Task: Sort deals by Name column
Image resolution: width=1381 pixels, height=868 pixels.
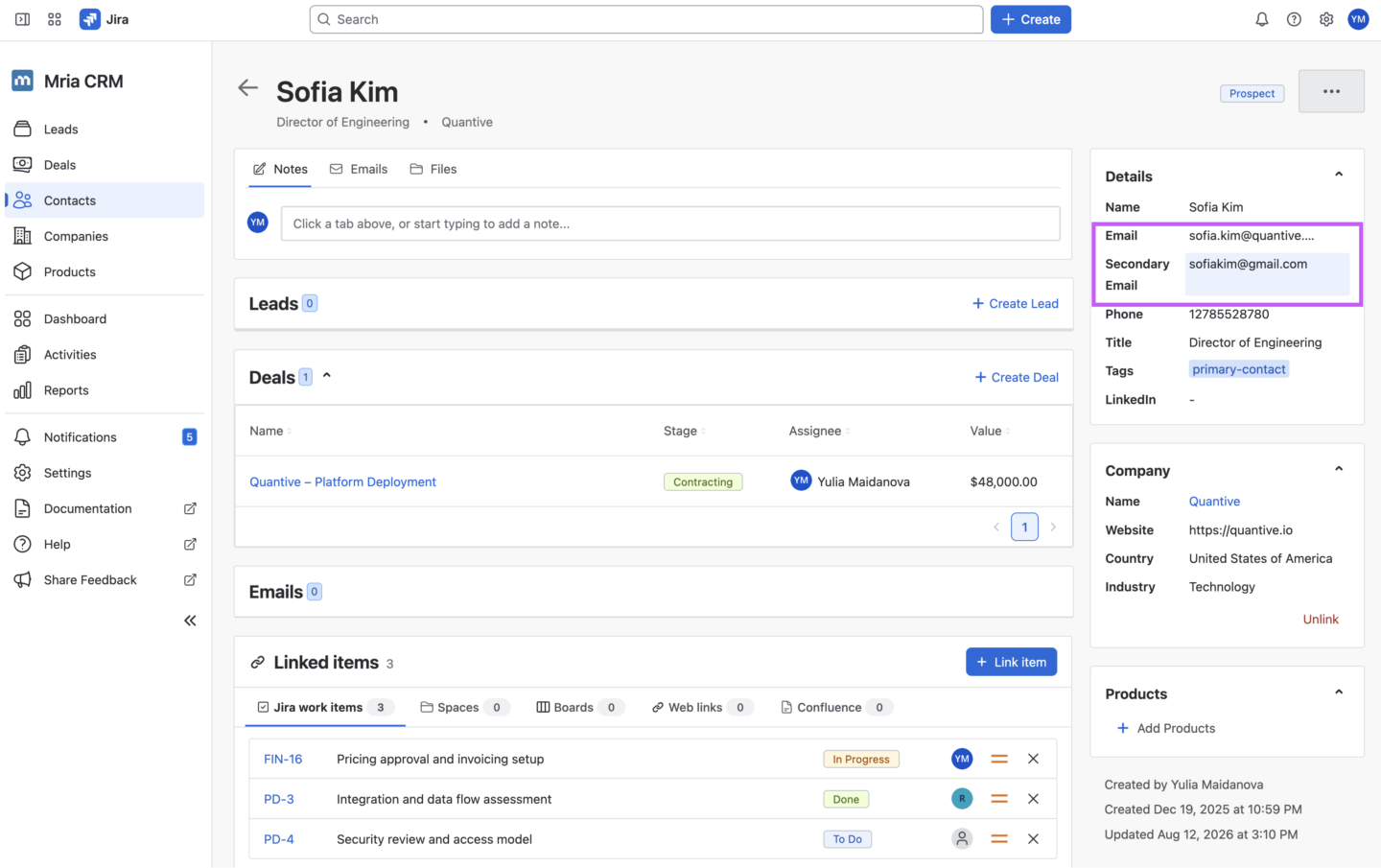Action: (270, 431)
